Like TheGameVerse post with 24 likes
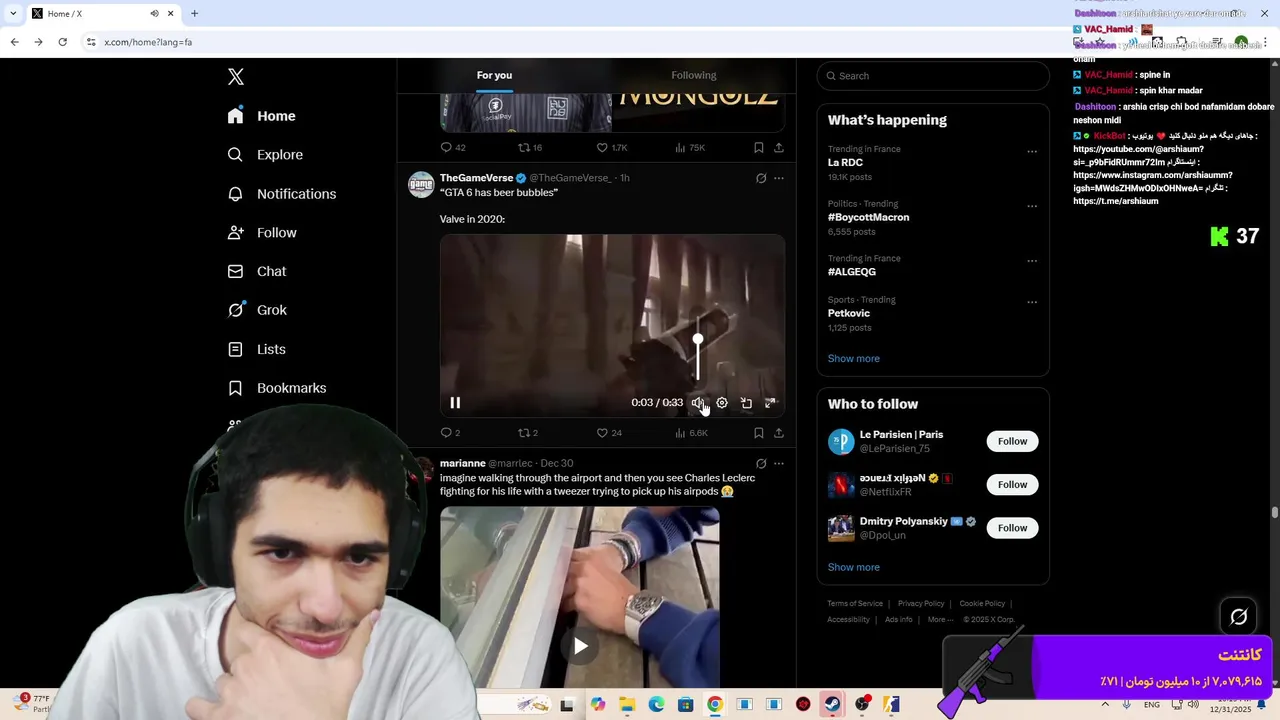This screenshot has width=1280, height=720. tap(609, 433)
